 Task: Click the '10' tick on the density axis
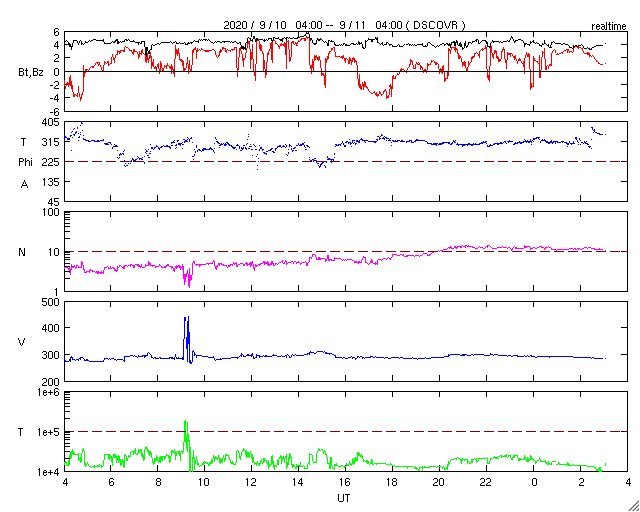54,252
